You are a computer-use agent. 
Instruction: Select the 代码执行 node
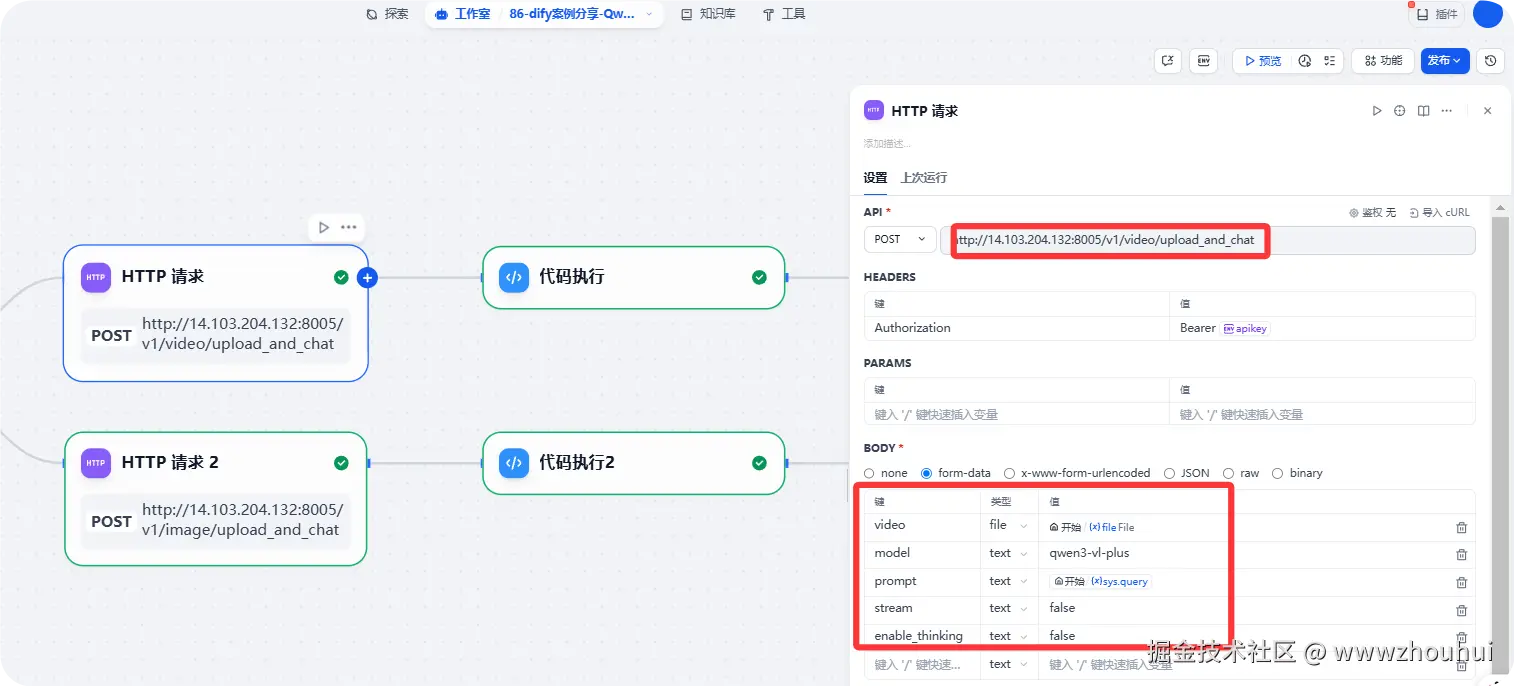tap(634, 277)
